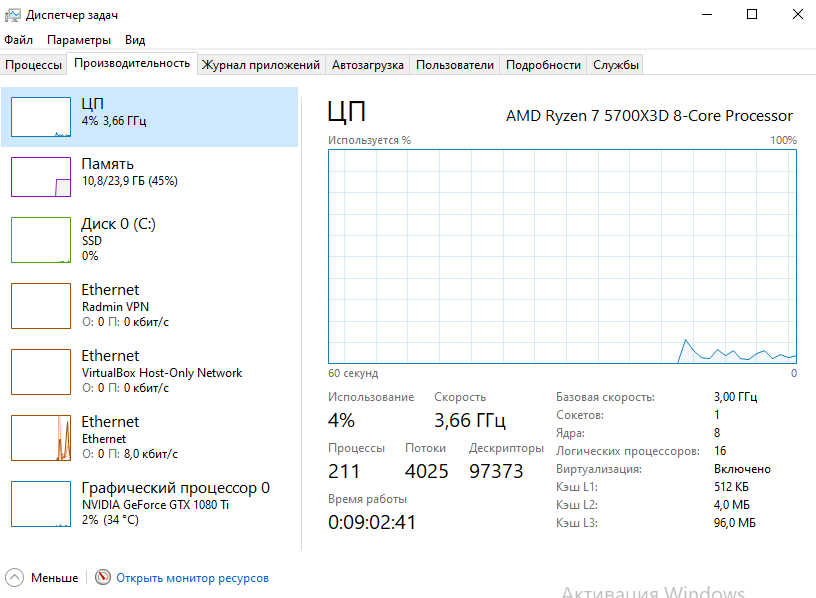The image size is (816, 598).
Task: Click the 'Базовая скорость:' label
Action: pos(605,397)
